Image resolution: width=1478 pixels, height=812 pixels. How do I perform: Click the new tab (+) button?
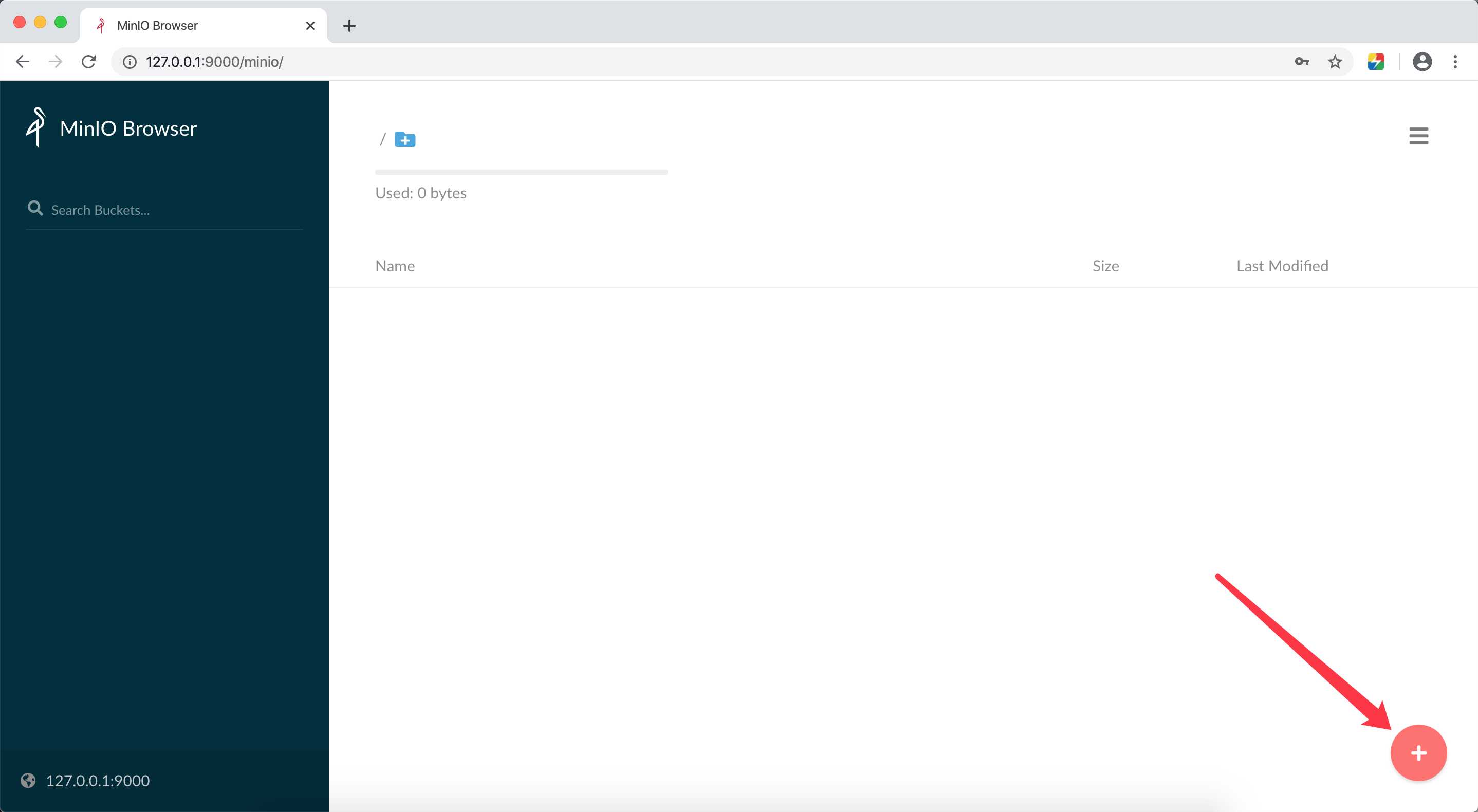pyautogui.click(x=349, y=25)
